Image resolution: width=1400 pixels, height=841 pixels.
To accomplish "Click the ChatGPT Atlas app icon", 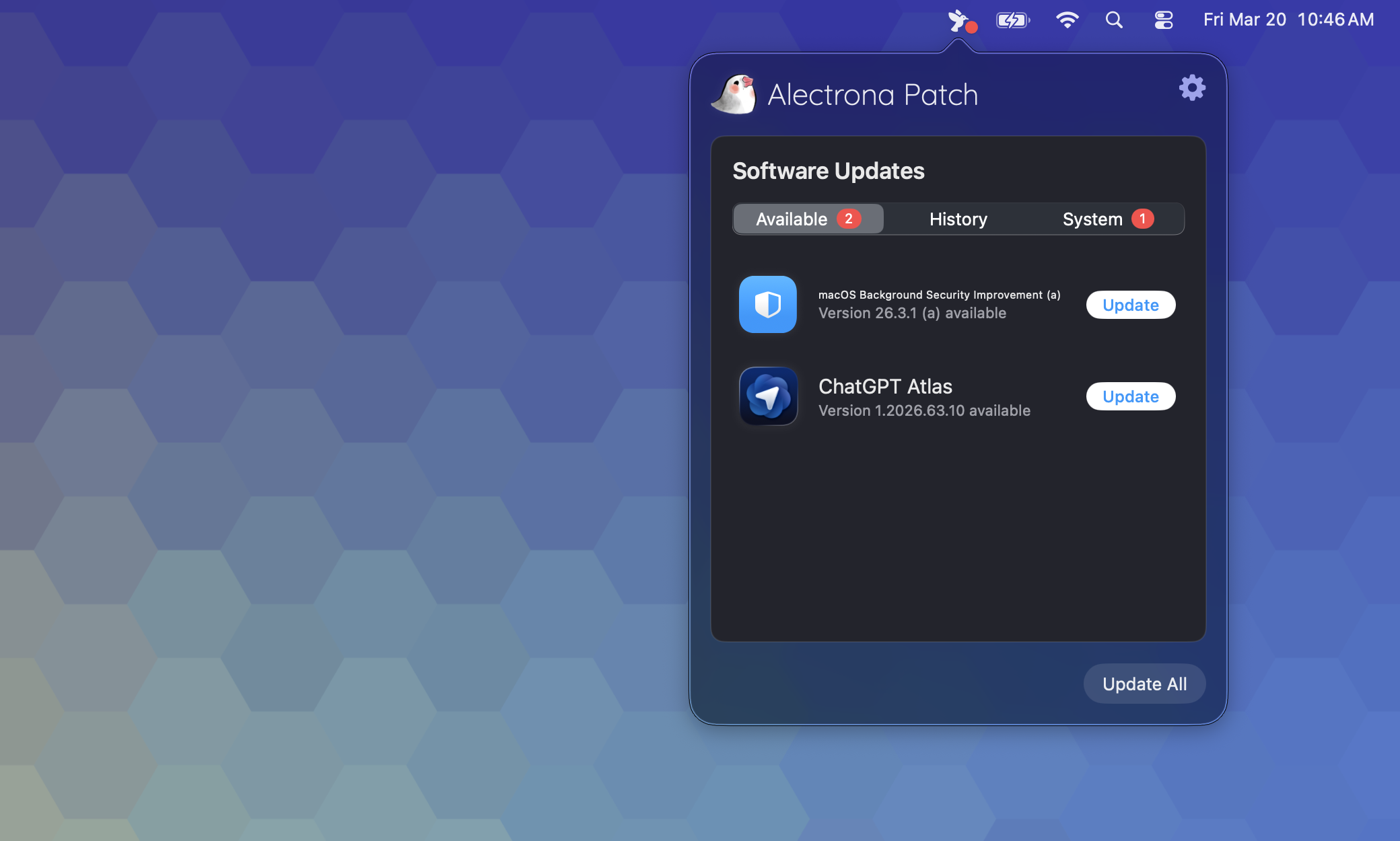I will click(767, 396).
